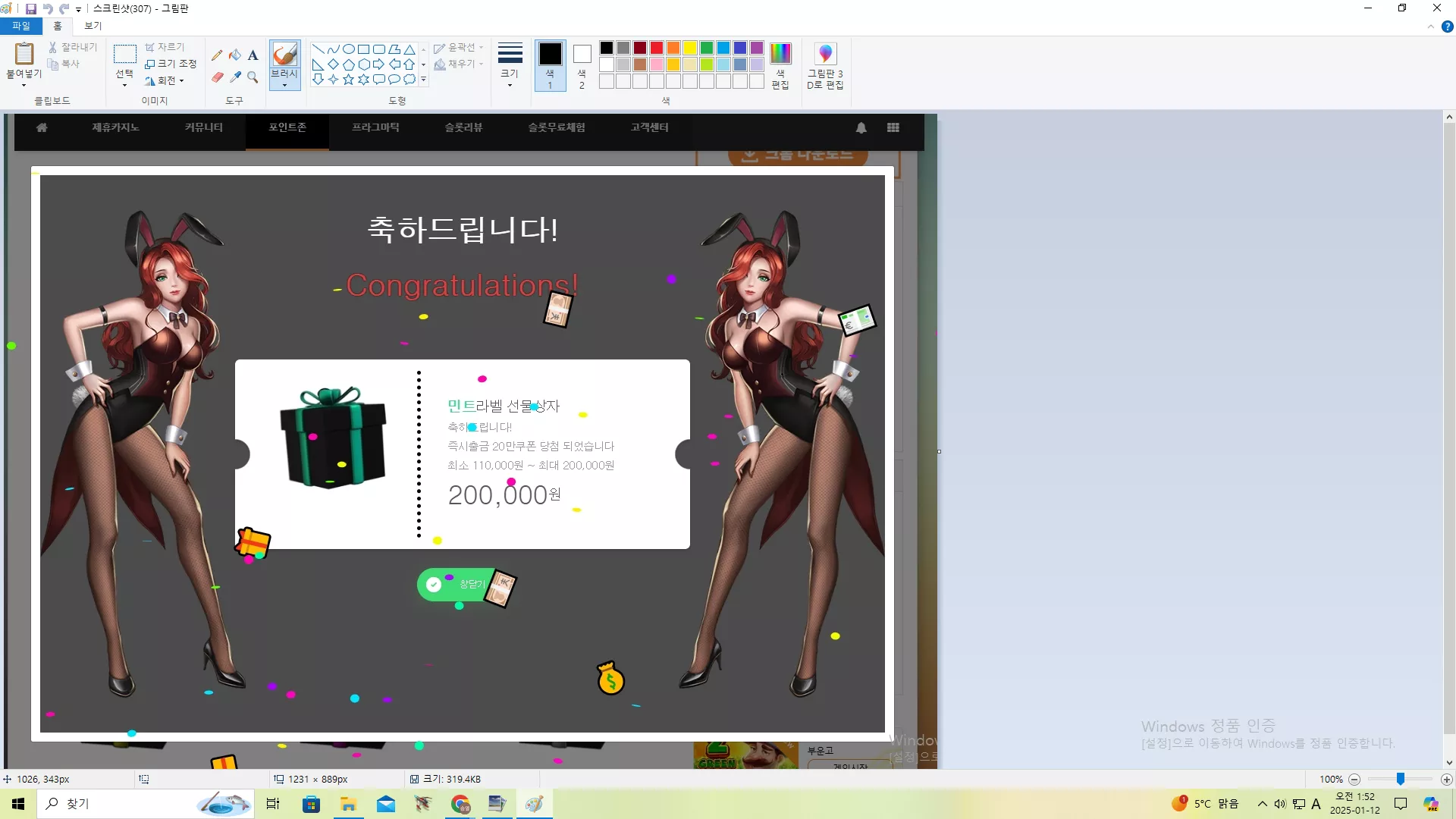Switch to the 보기 view tab

(93, 26)
